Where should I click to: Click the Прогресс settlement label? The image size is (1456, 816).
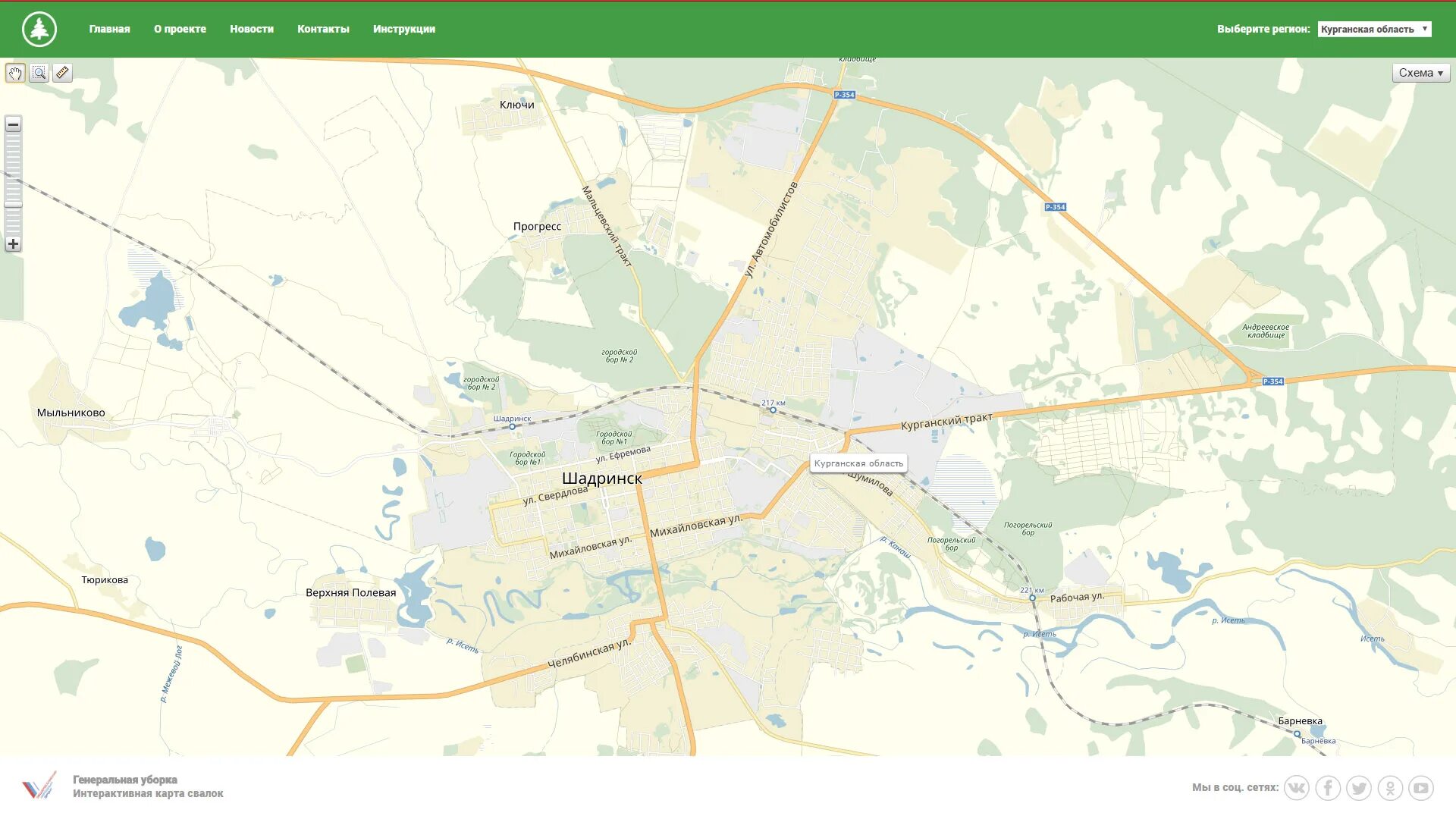[x=537, y=226]
